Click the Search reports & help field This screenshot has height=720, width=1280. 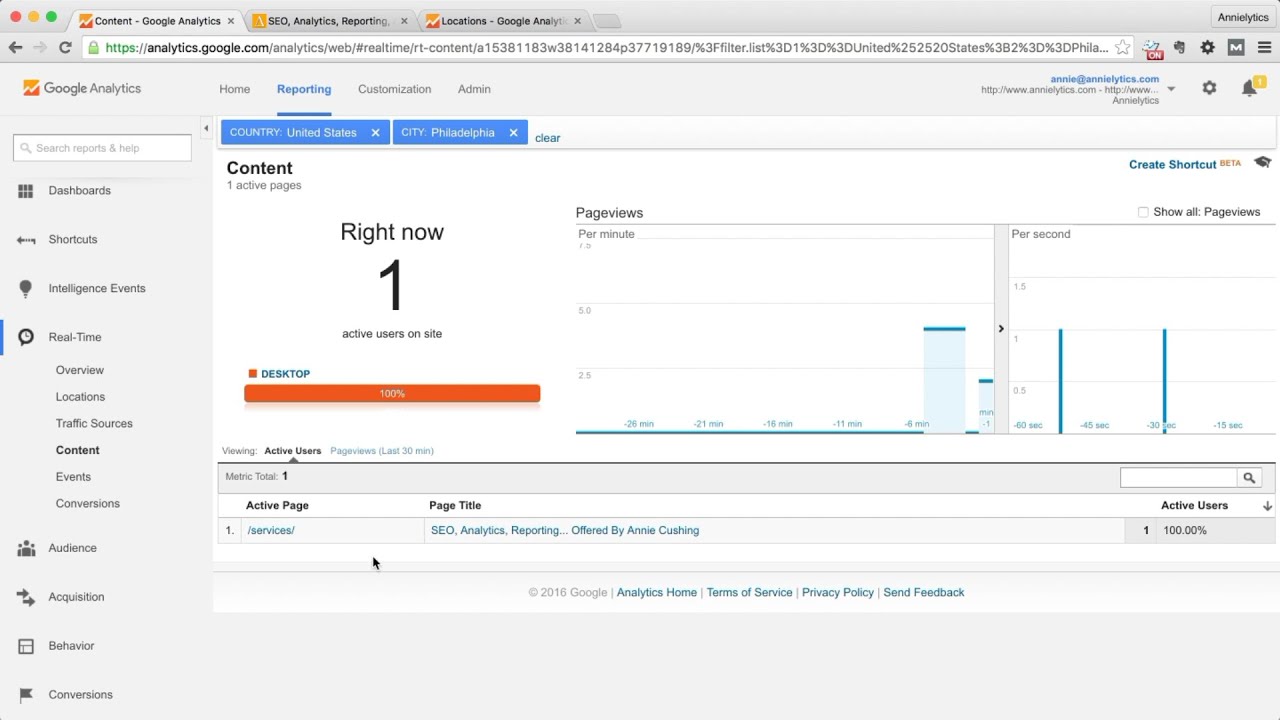point(102,148)
